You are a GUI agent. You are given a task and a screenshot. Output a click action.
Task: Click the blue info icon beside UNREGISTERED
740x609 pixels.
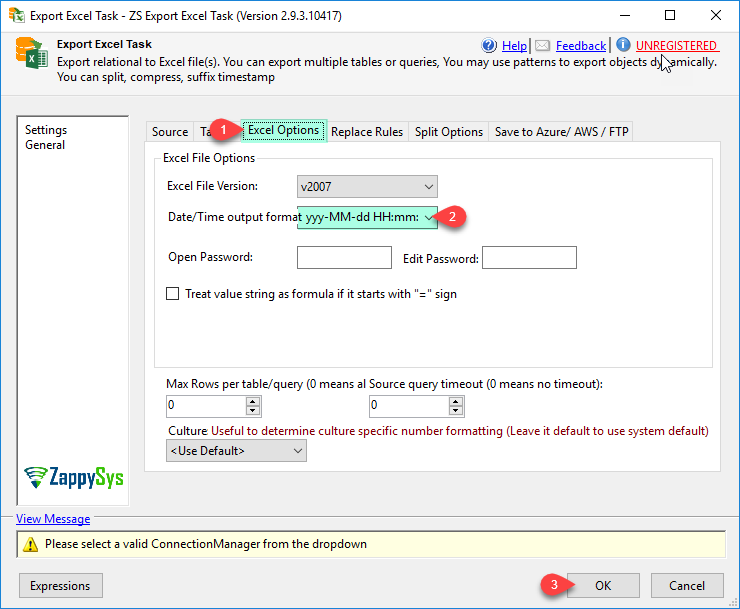pyautogui.click(x=623, y=45)
